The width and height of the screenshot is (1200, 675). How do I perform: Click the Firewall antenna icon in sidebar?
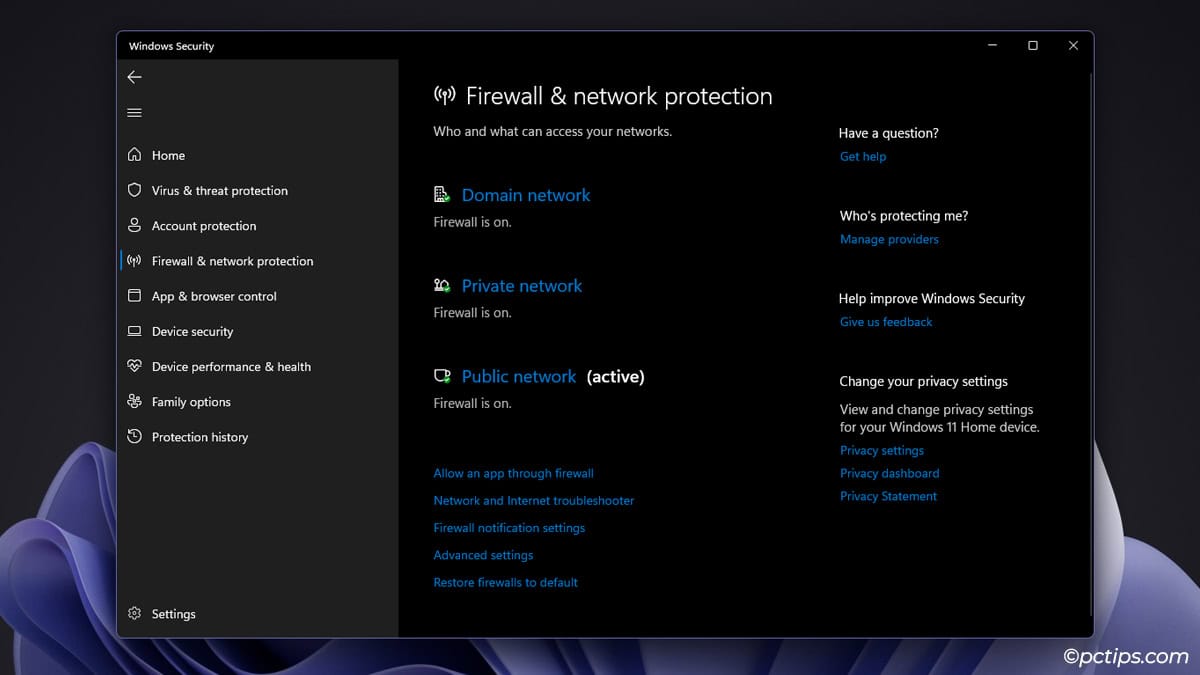(134, 261)
